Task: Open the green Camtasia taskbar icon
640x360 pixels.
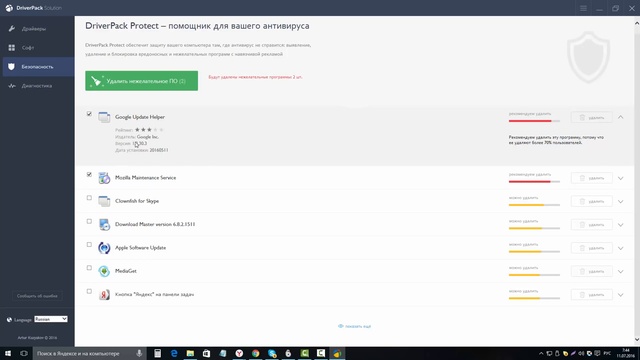Action: click(304, 353)
